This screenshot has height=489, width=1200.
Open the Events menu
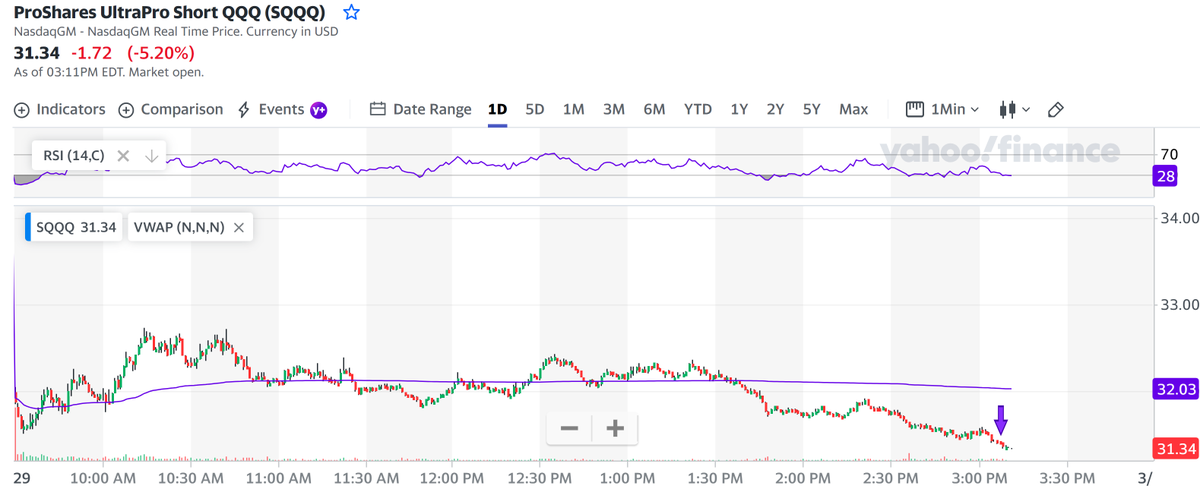282,109
